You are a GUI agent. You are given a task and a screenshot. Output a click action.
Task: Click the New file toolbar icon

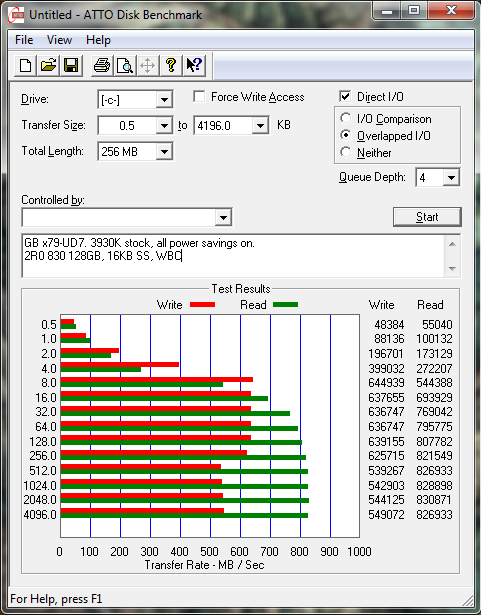pyautogui.click(x=26, y=65)
